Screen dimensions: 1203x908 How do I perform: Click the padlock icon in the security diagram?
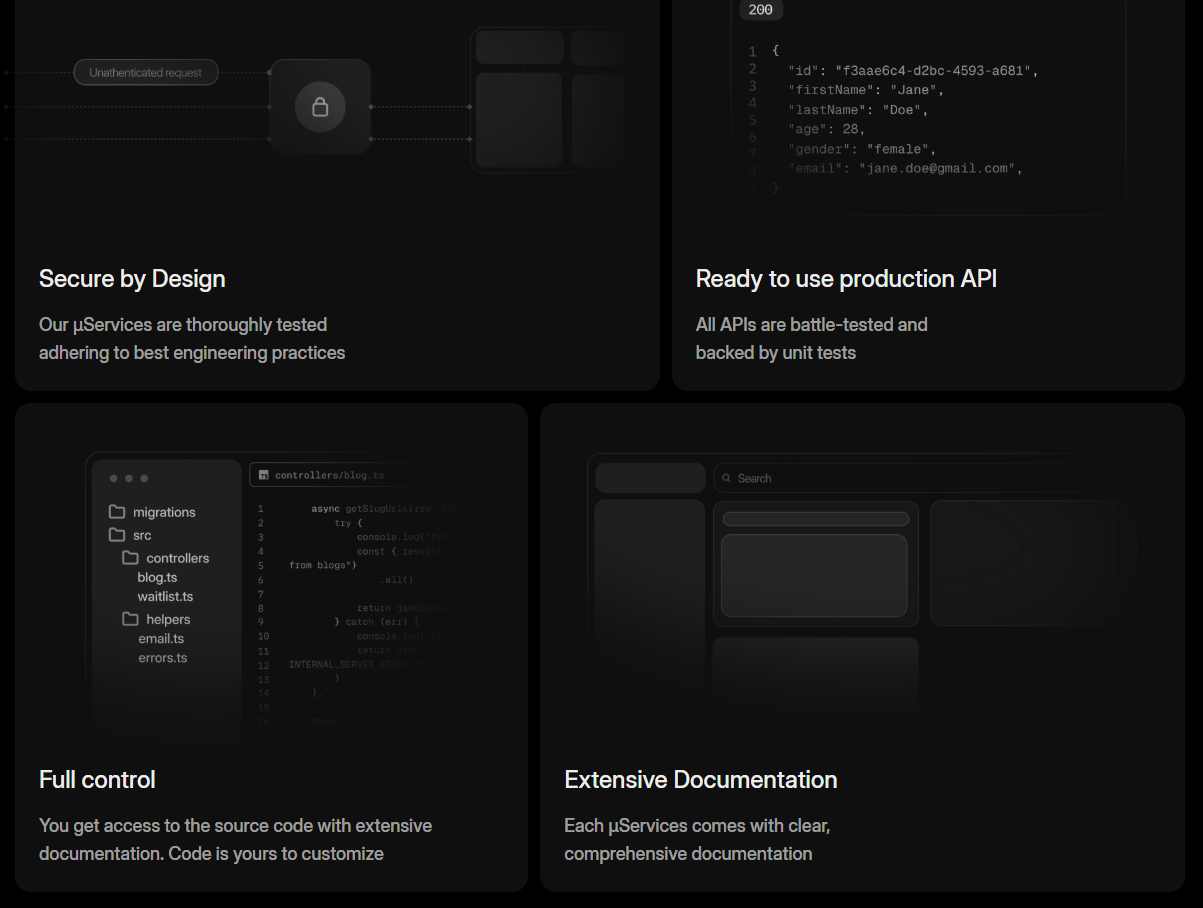(320, 106)
